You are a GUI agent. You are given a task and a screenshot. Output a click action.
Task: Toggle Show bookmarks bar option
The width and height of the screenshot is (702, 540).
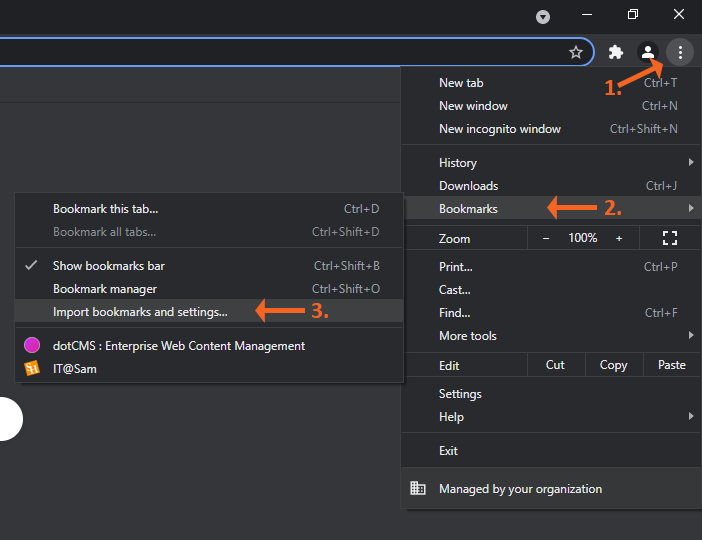pyautogui.click(x=108, y=266)
